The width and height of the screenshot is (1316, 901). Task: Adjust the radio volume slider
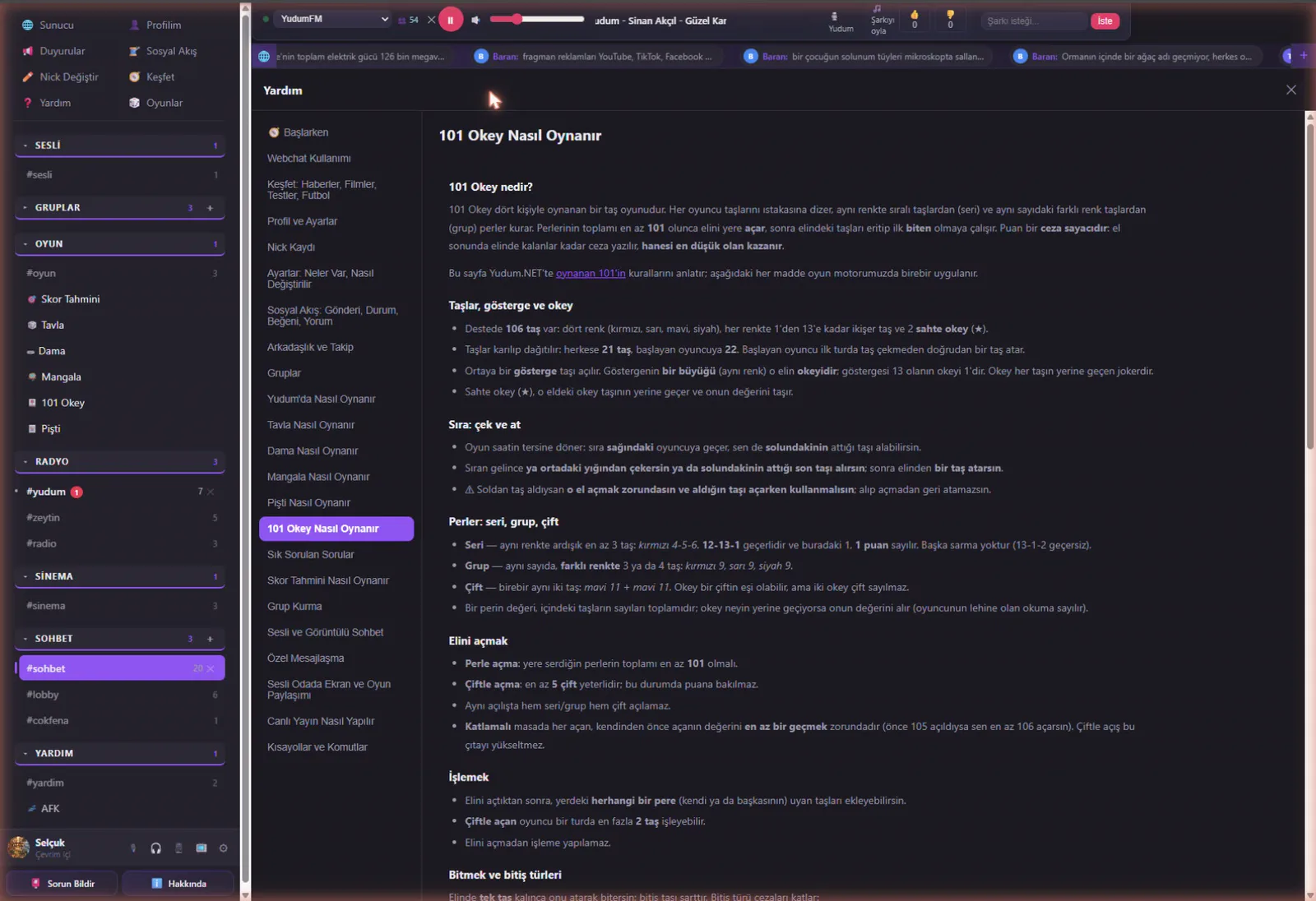point(536,19)
